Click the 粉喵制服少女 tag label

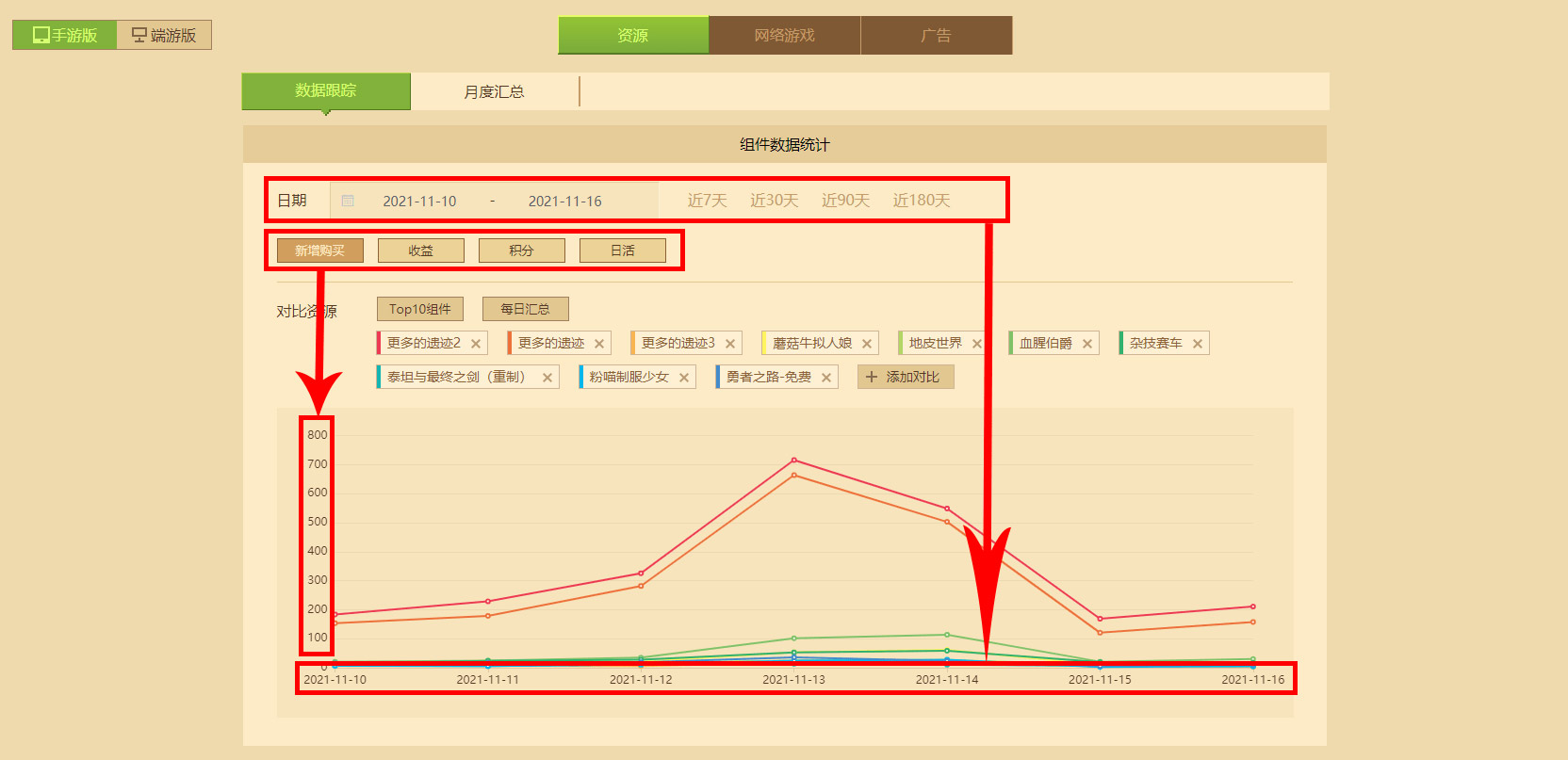pos(629,377)
